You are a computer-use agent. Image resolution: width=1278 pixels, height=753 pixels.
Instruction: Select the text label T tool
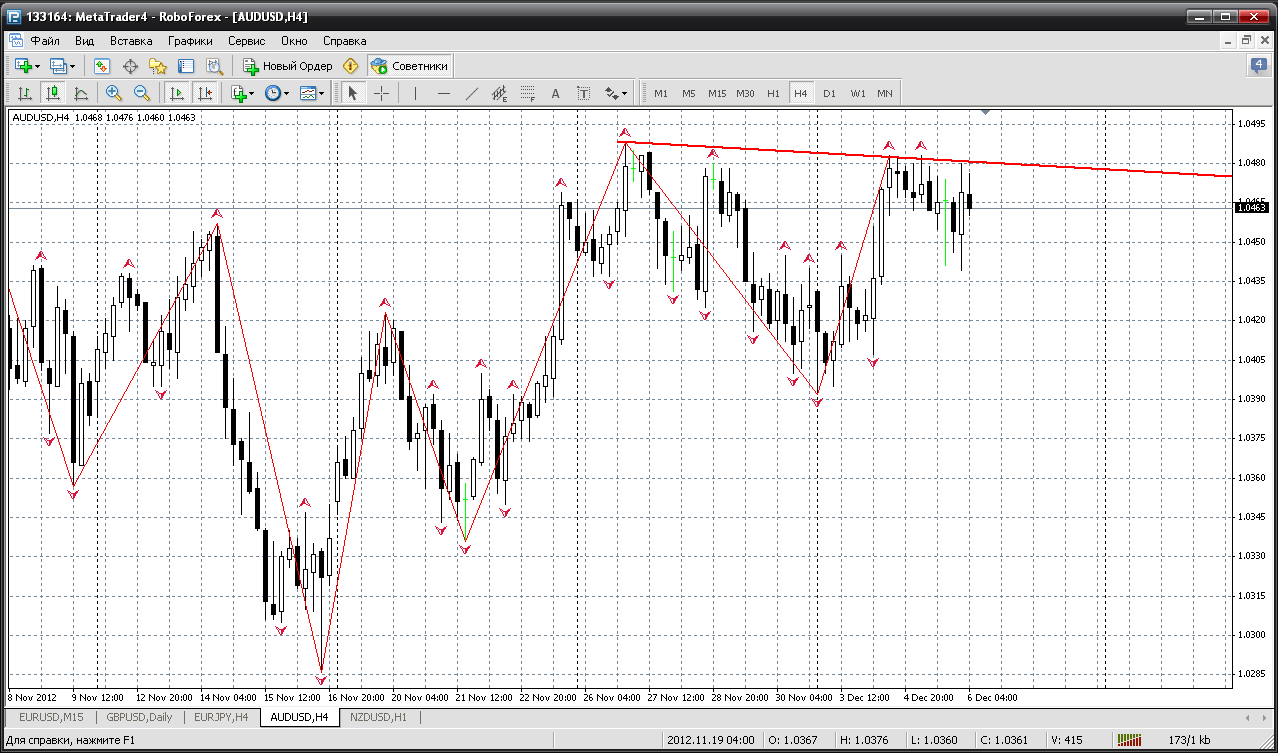[x=584, y=93]
